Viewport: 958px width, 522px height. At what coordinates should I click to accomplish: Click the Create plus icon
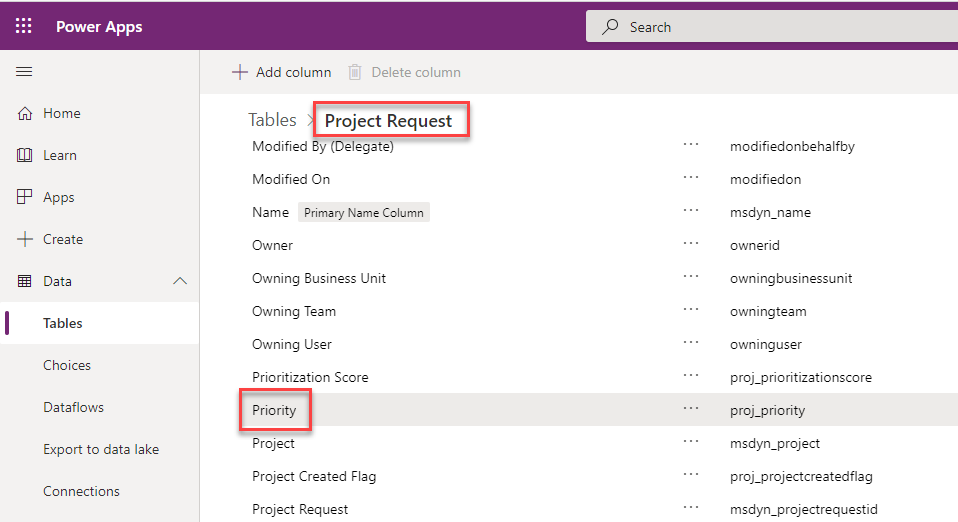pyautogui.click(x=25, y=240)
